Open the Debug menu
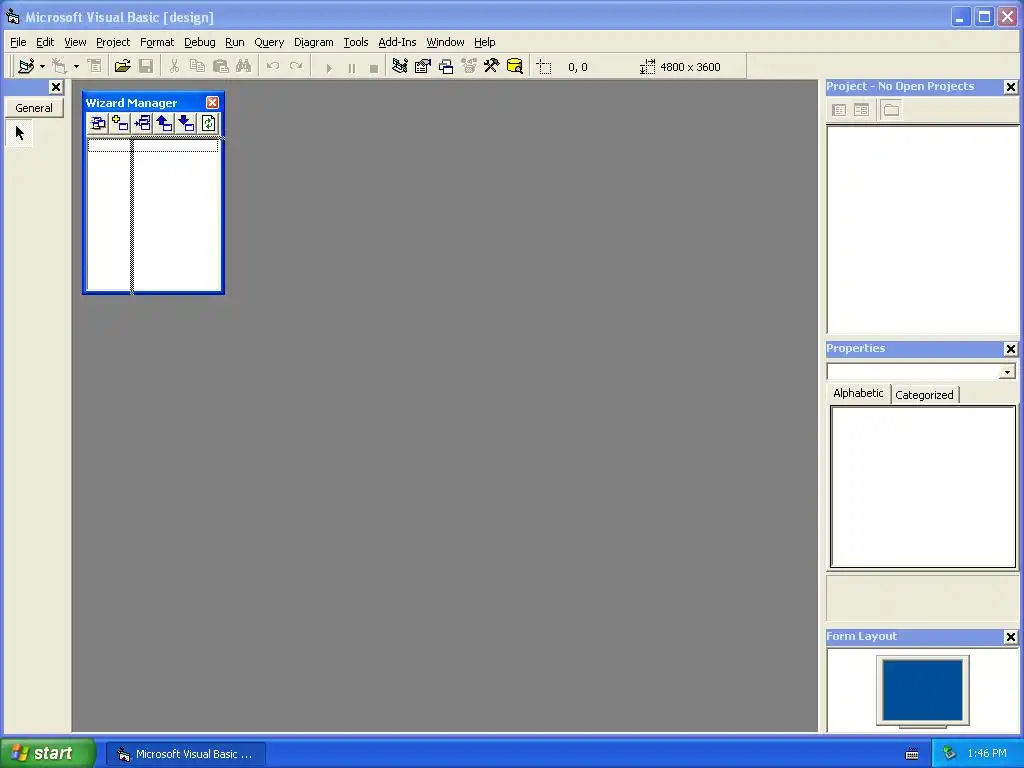This screenshot has width=1024, height=768. (200, 42)
